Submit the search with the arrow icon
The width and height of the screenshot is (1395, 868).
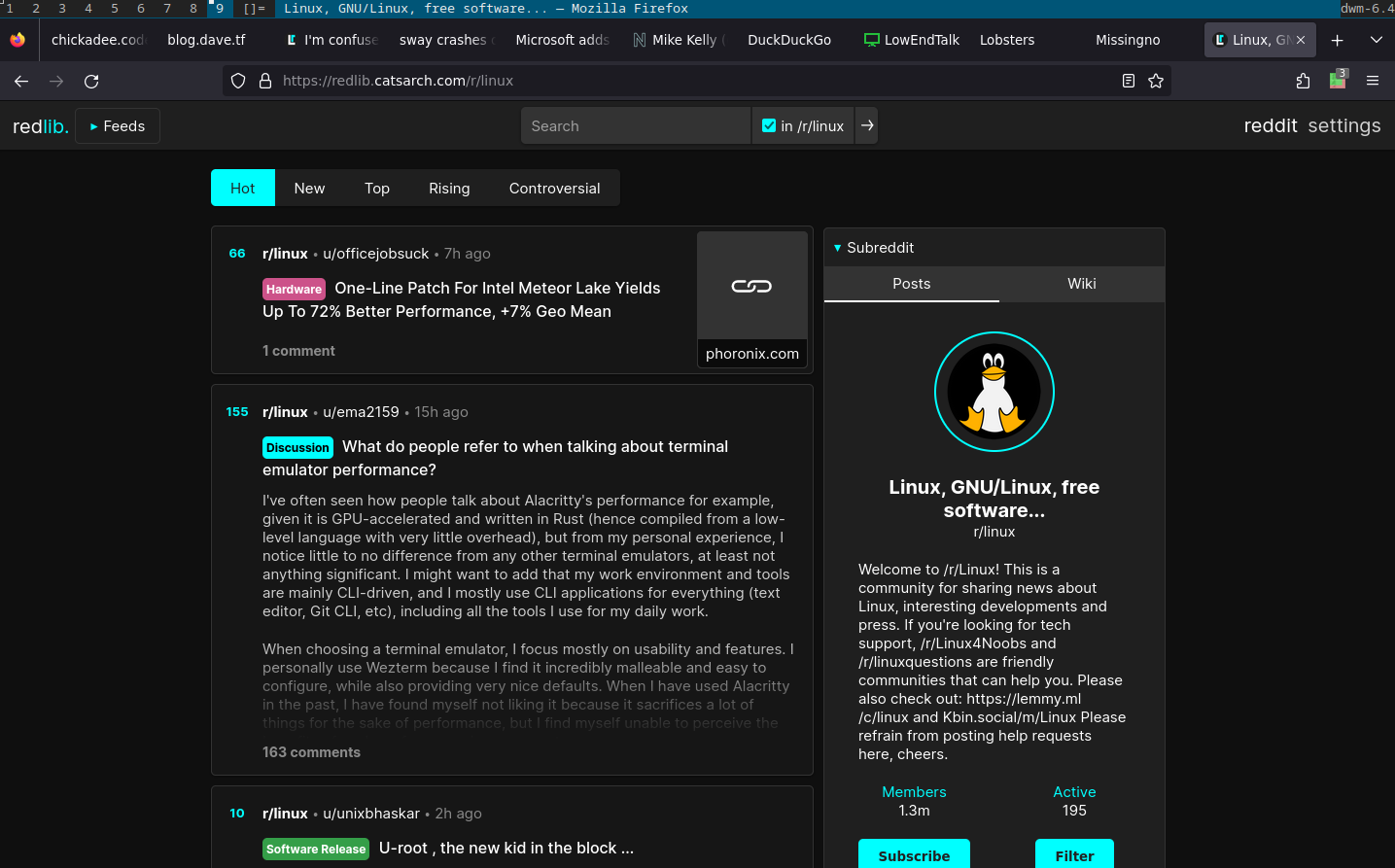point(865,125)
